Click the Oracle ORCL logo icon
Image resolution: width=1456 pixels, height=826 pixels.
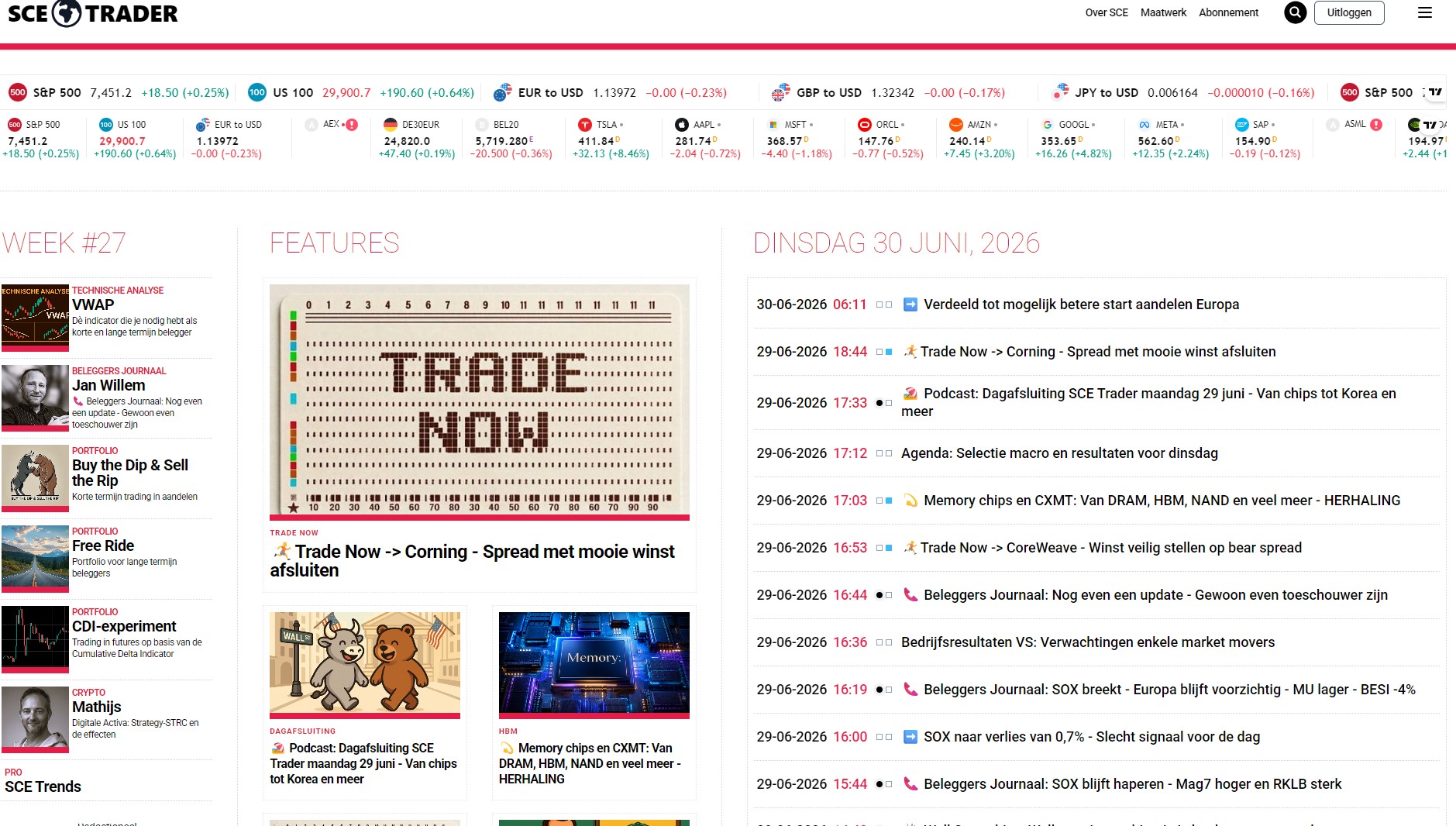pyautogui.click(x=864, y=125)
